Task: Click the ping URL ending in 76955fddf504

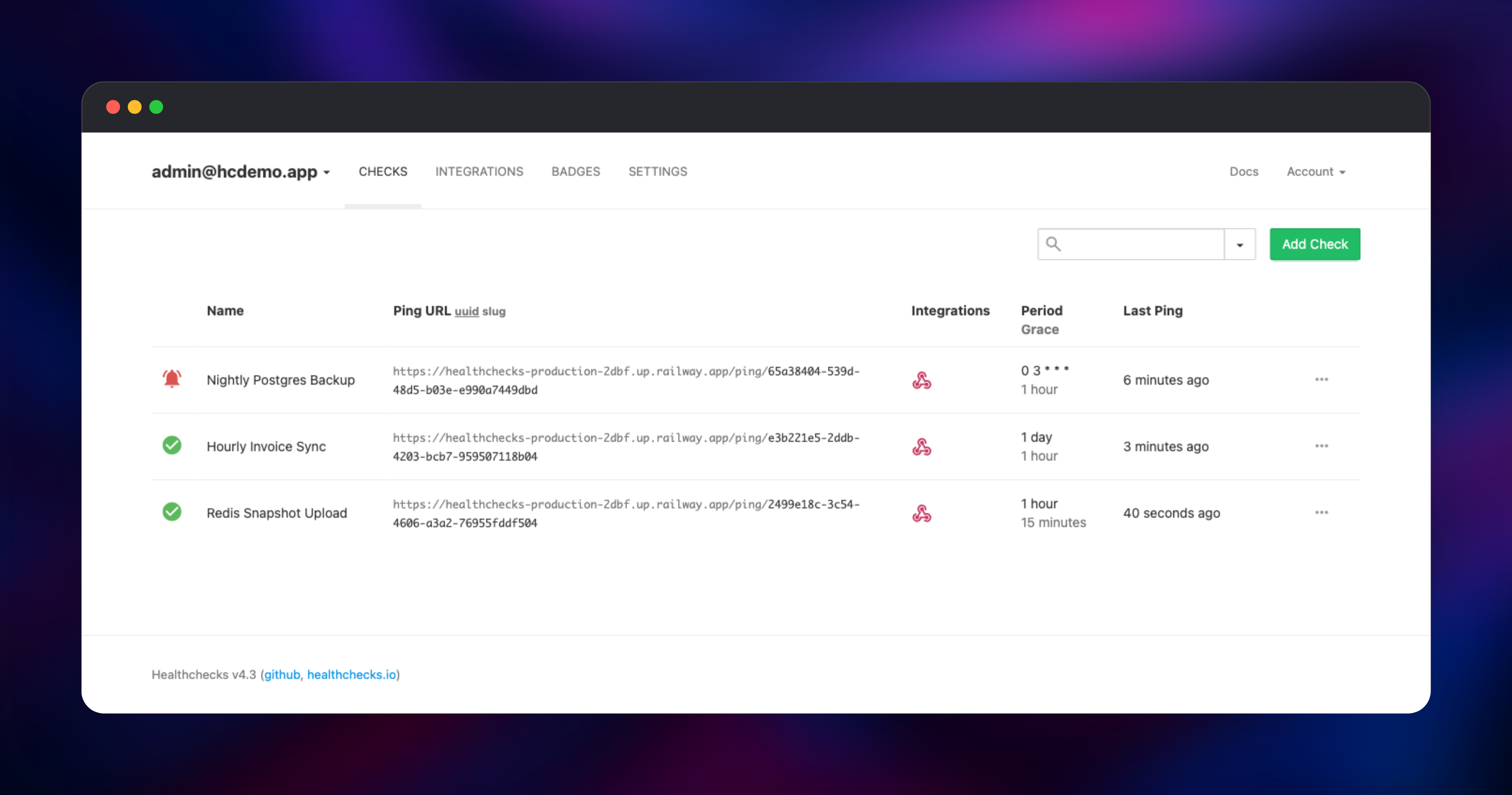Action: (626, 513)
